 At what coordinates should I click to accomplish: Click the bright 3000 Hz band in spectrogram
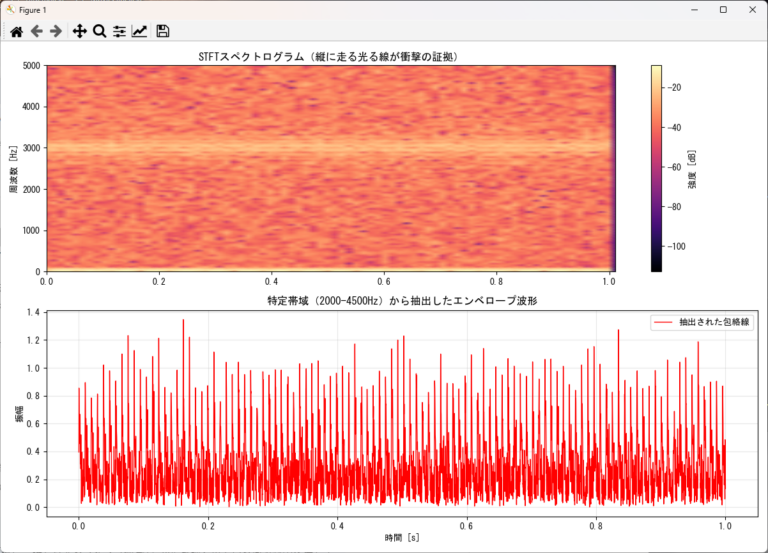[x=330, y=147]
